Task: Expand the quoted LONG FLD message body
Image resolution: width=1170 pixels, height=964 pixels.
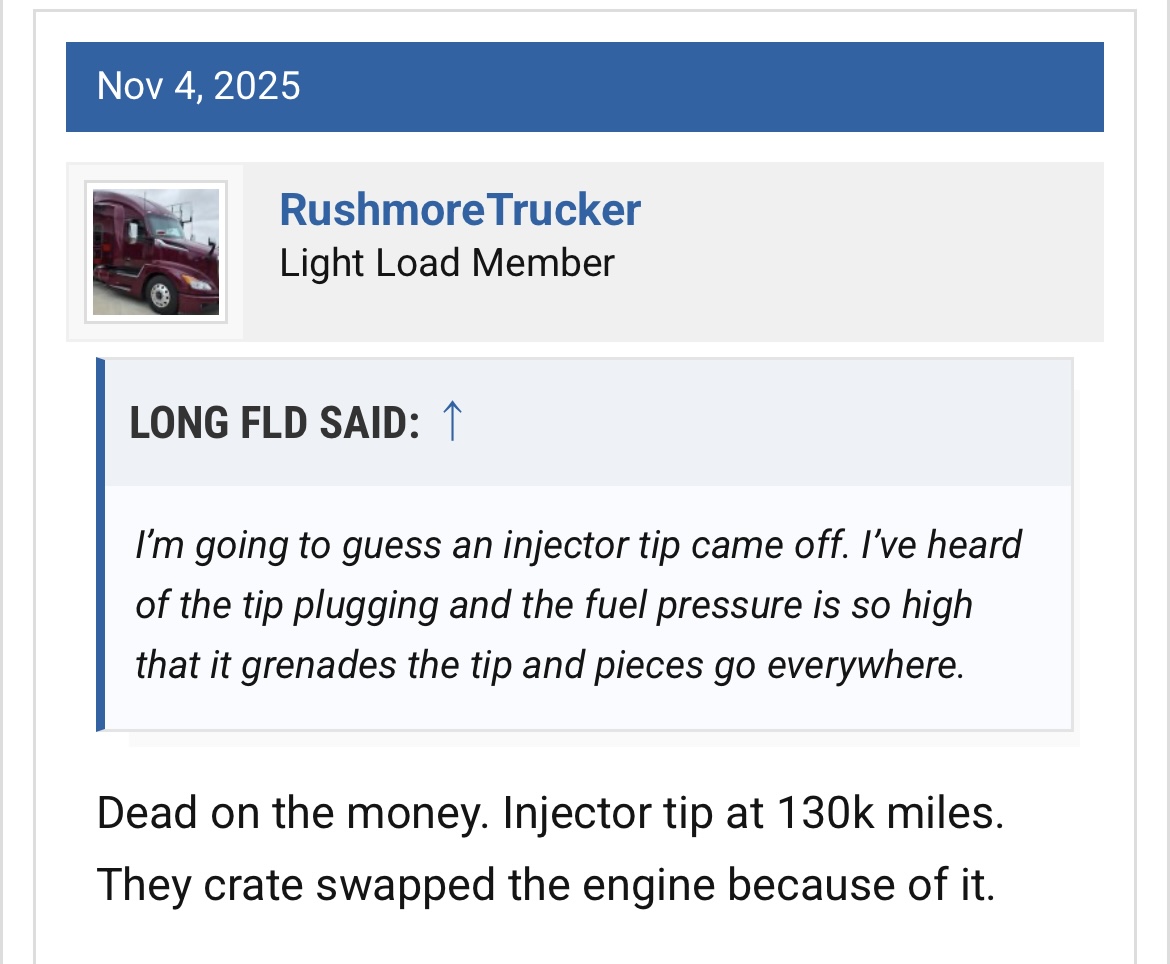Action: 588,608
